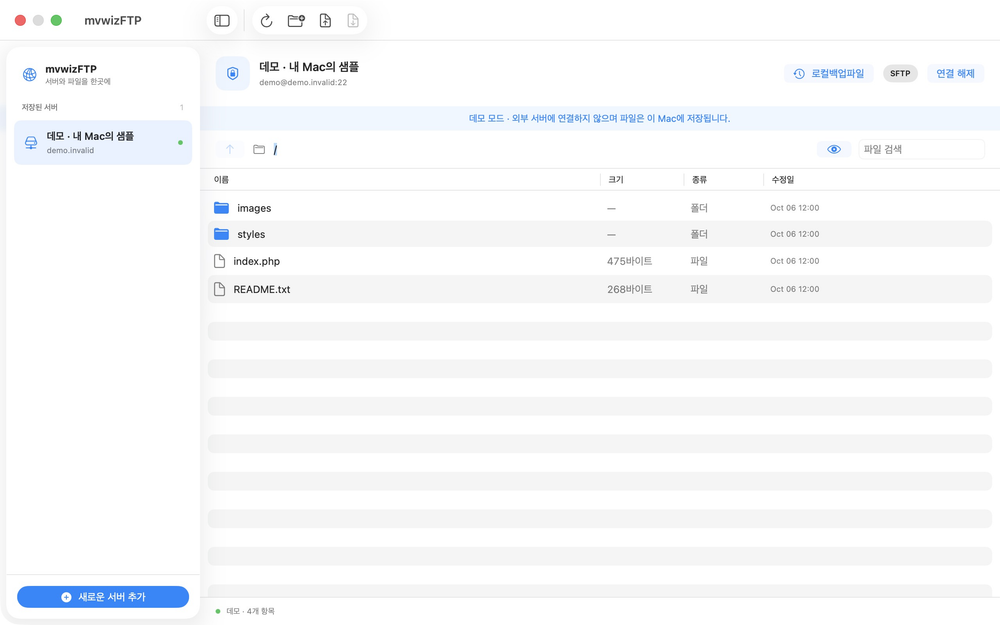Screen dimensions: 1000x625
Task: Click the 데모 · 4개 항목 status text
Action: tap(251, 611)
